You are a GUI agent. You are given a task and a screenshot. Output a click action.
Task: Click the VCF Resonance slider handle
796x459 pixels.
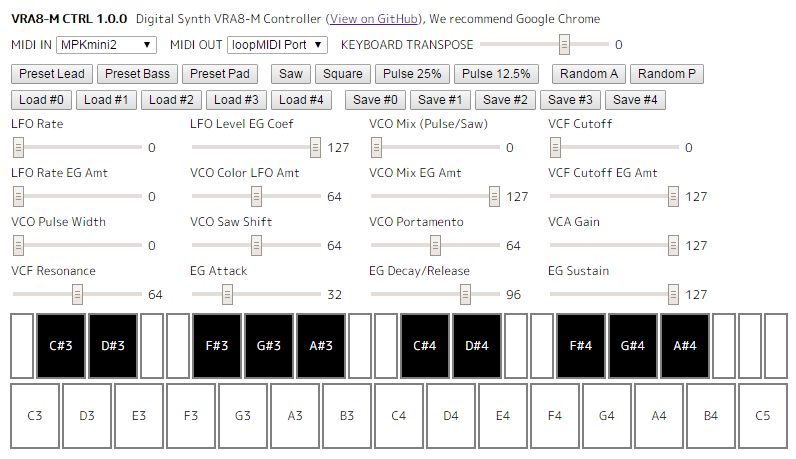coord(77,294)
